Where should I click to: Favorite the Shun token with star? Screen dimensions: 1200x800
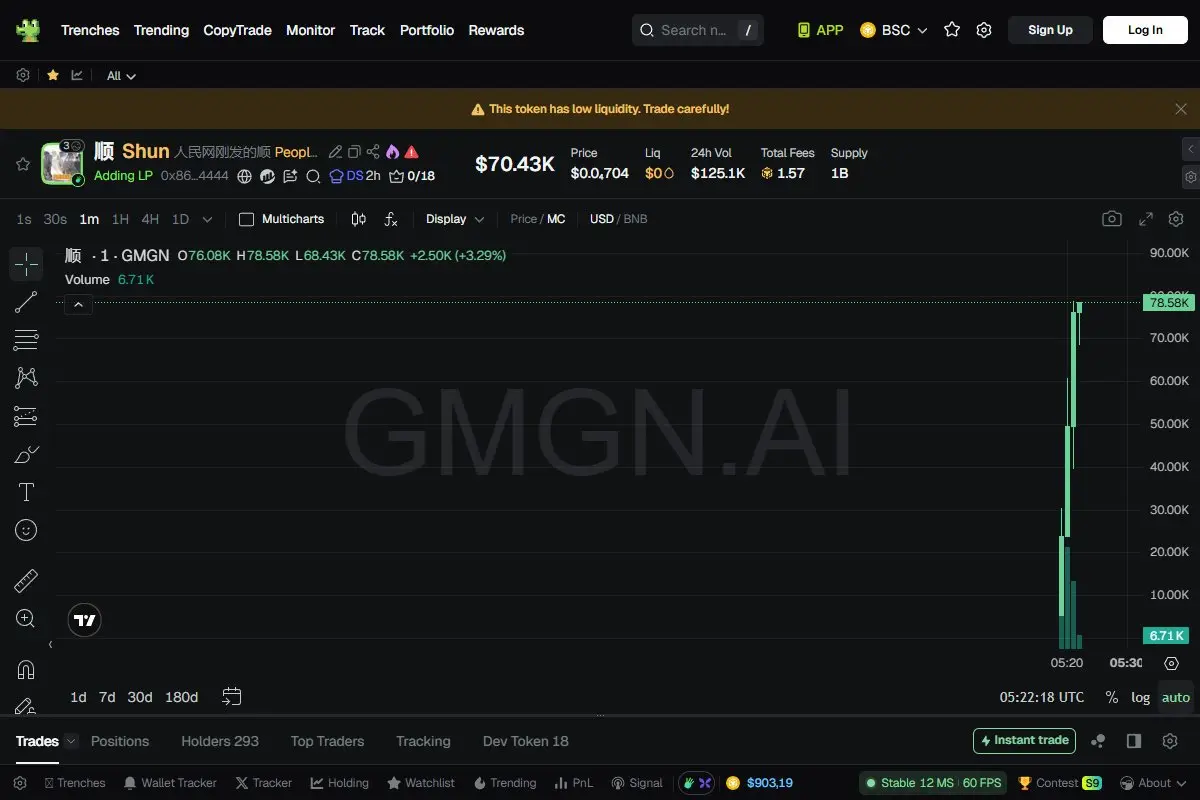22,164
